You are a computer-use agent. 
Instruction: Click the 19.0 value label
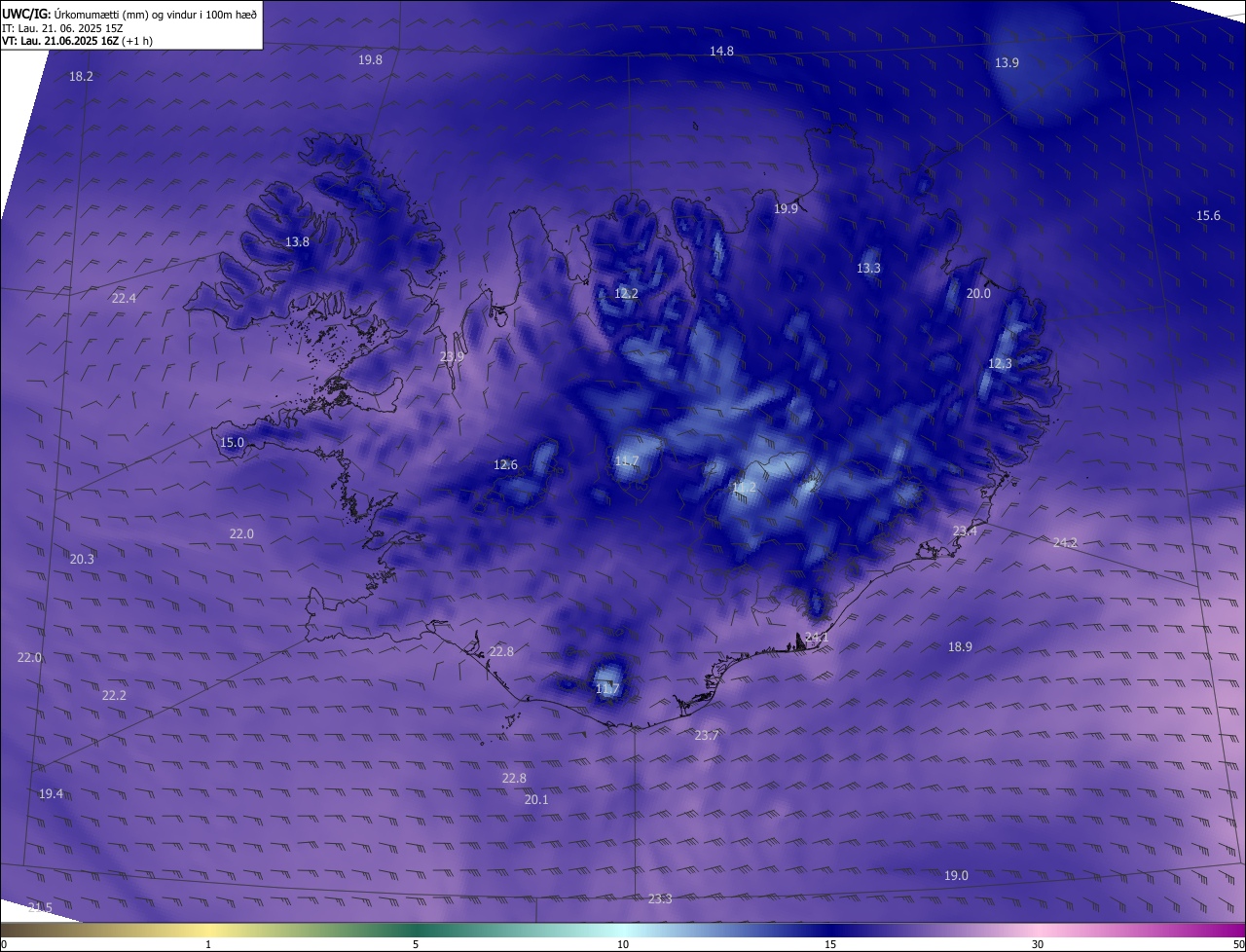tap(956, 875)
